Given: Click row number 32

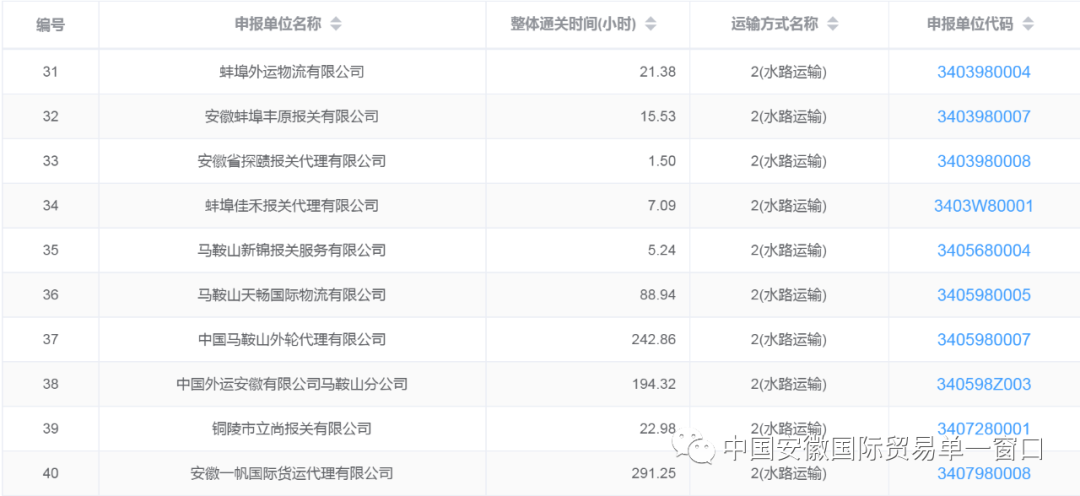Looking at the screenshot, I should click(x=50, y=116).
